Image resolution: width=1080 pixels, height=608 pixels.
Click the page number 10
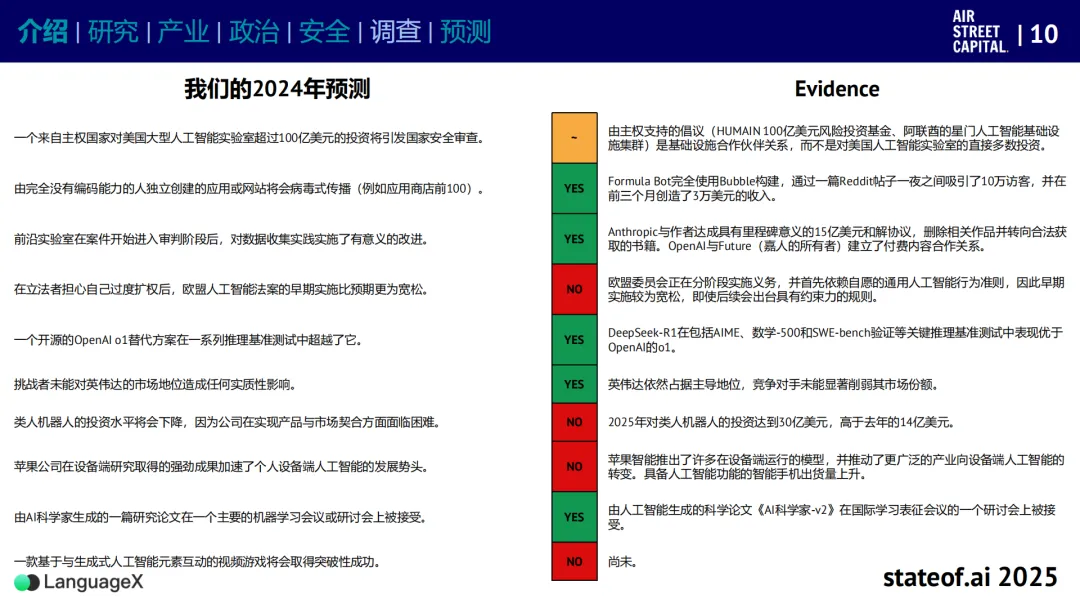1043,34
